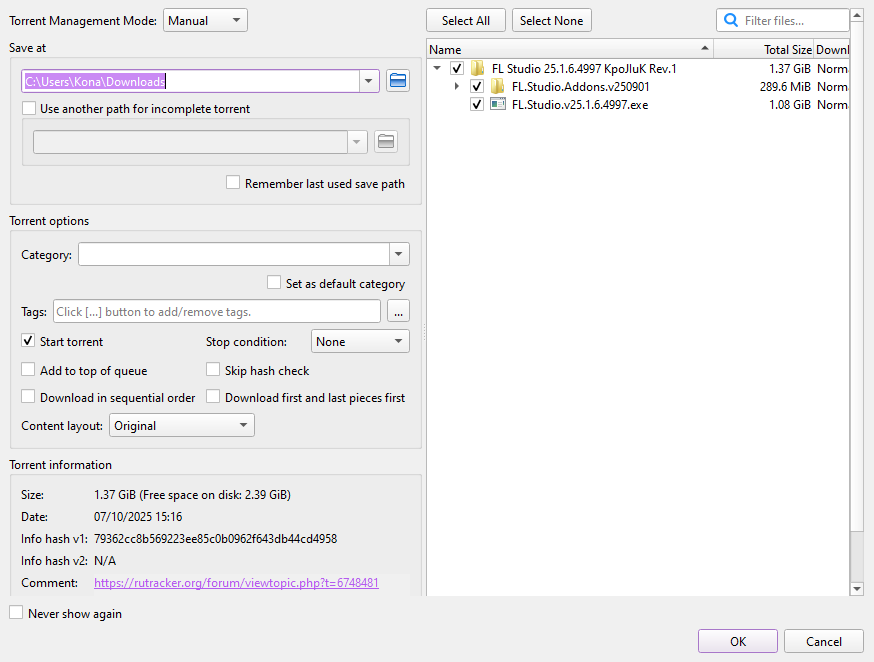The width and height of the screenshot is (874, 662).
Task: Click the FL.Studio.v25.1.6.4997.exe file icon
Action: pyautogui.click(x=497, y=105)
